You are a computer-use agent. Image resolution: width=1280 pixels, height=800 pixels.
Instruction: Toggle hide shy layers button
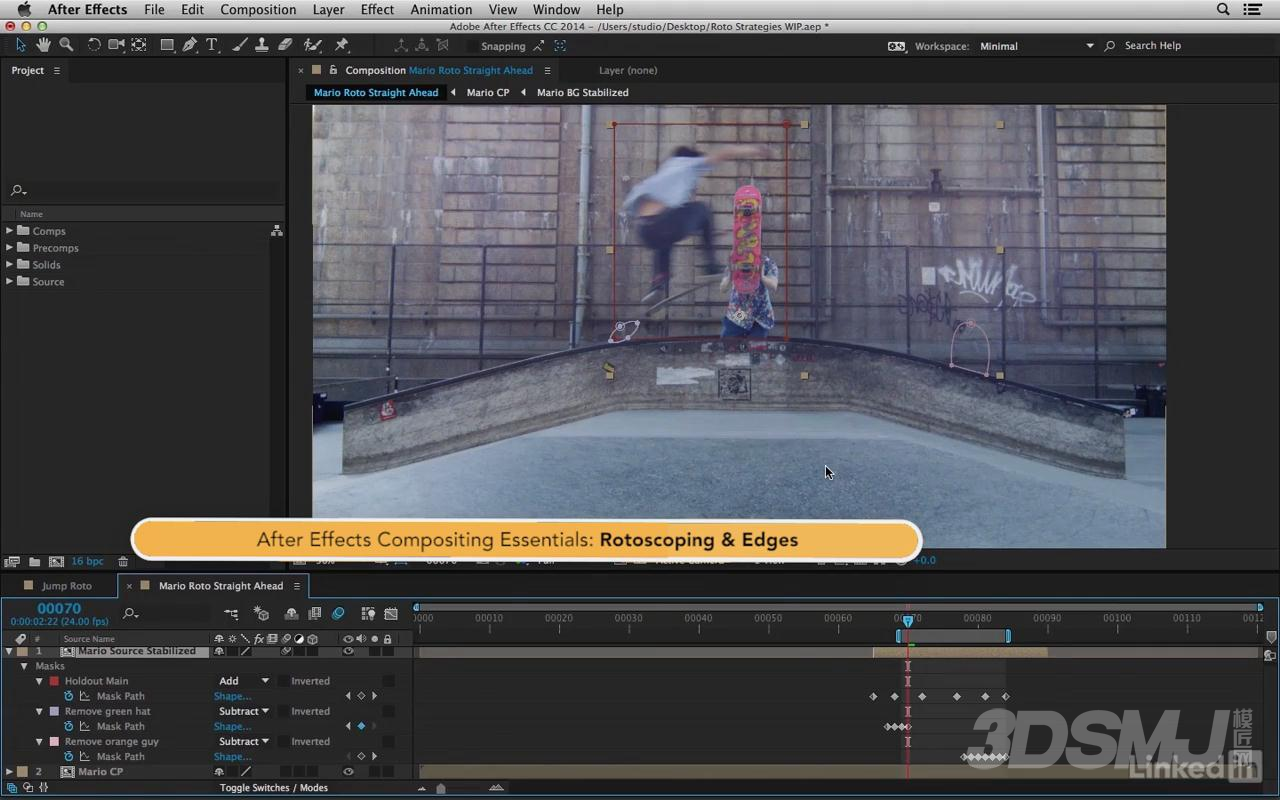[291, 613]
